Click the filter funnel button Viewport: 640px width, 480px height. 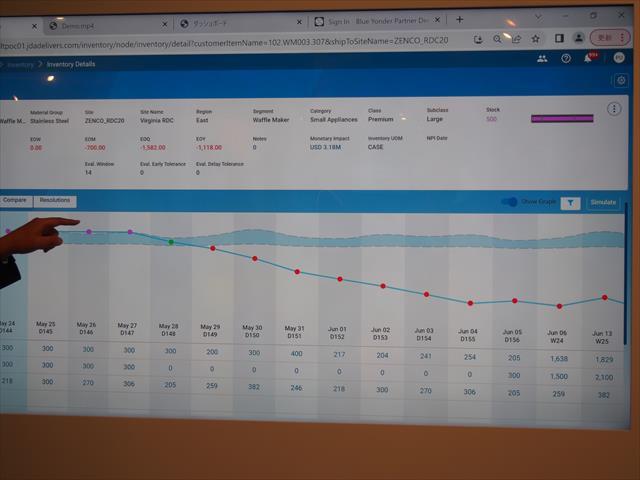click(570, 202)
